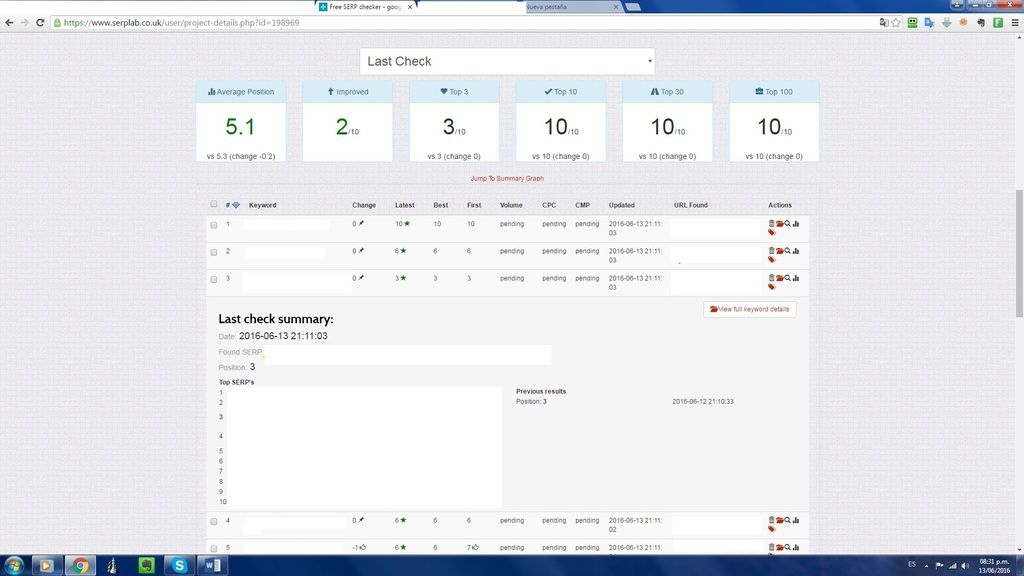Image resolution: width=1024 pixels, height=576 pixels.
Task: Click the red tag icon in row 2
Action: point(772,260)
